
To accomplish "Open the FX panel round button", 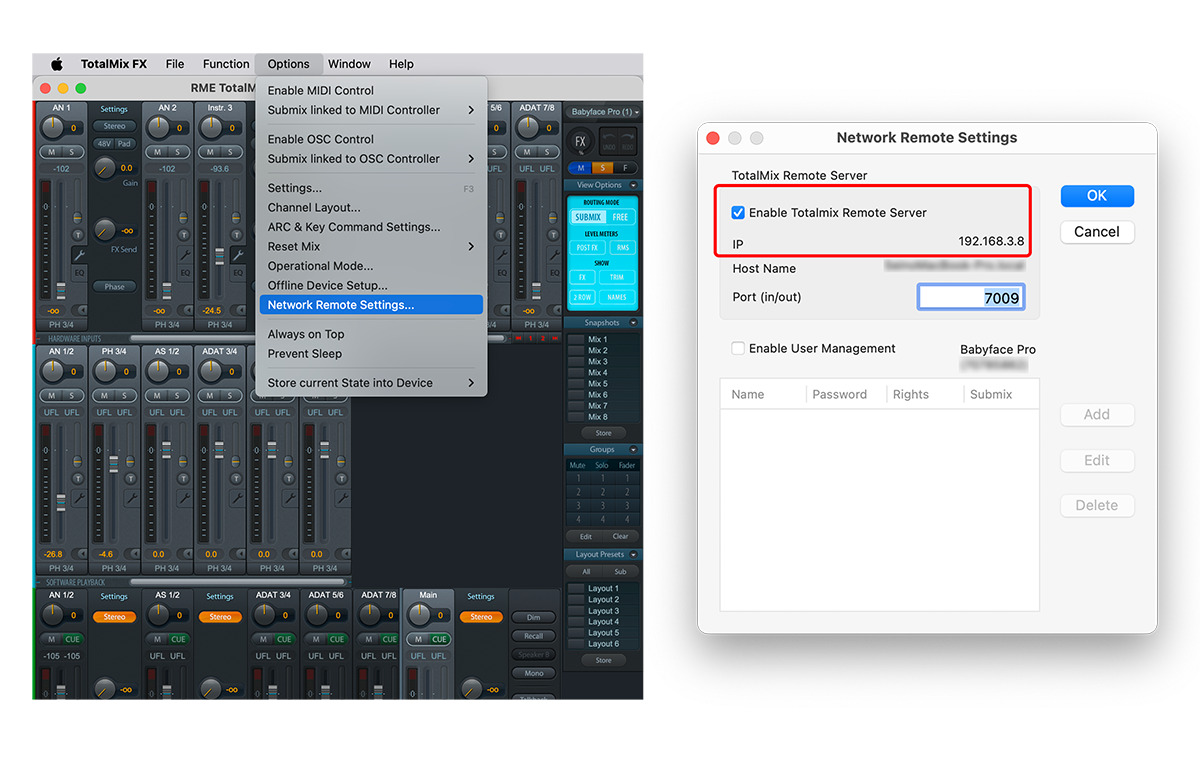I will (580, 141).
